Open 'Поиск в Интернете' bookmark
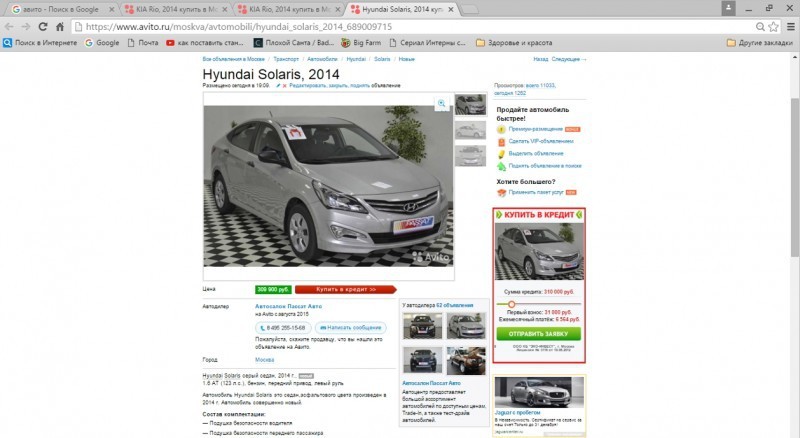The width and height of the screenshot is (800, 438). [x=40, y=43]
